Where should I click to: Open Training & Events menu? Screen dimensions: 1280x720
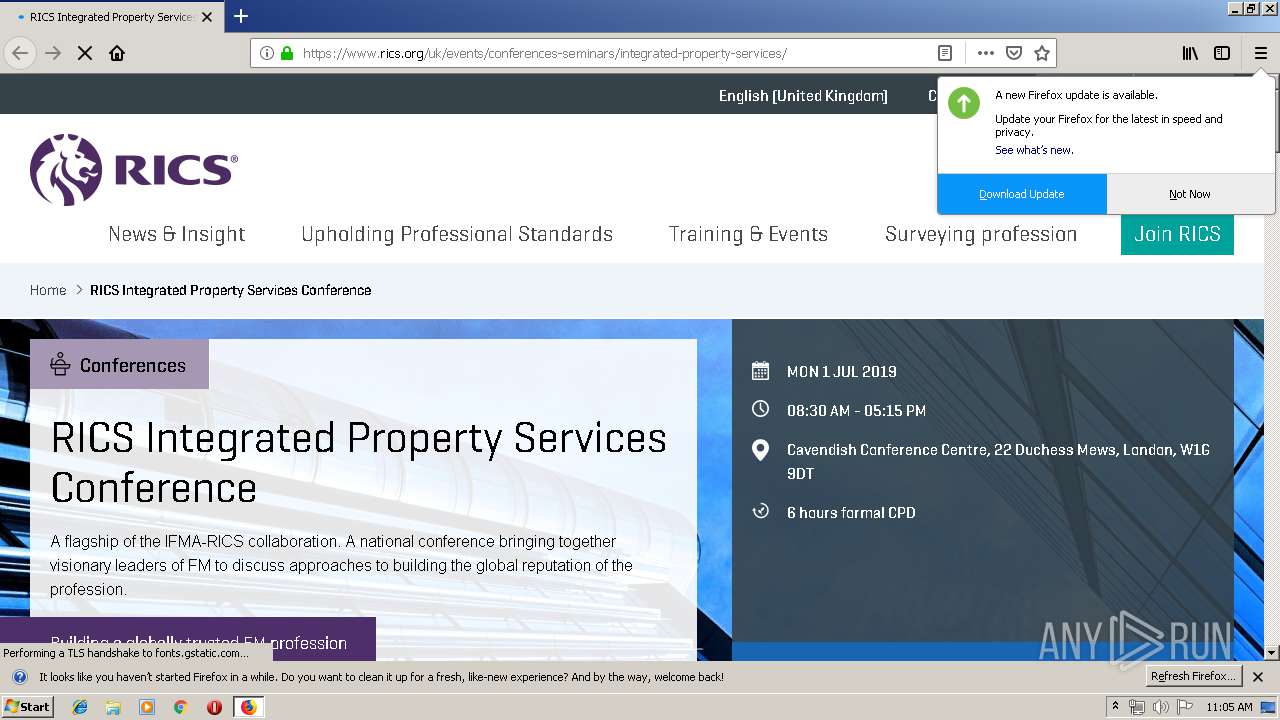coord(748,234)
